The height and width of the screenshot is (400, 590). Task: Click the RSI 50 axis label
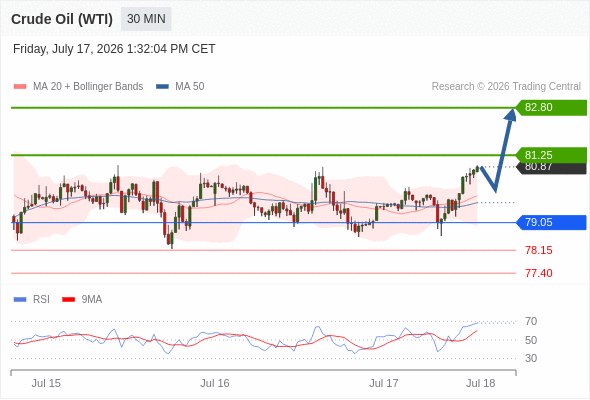point(531,340)
